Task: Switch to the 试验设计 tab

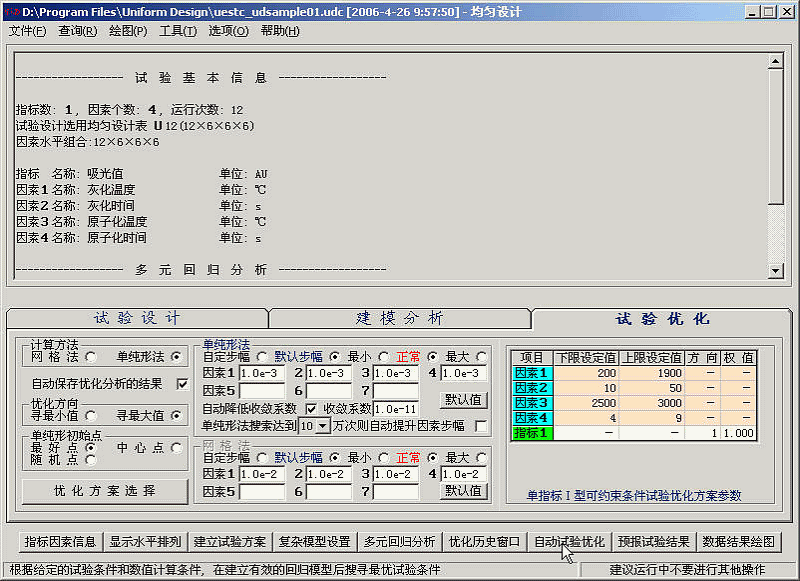Action: [x=137, y=319]
